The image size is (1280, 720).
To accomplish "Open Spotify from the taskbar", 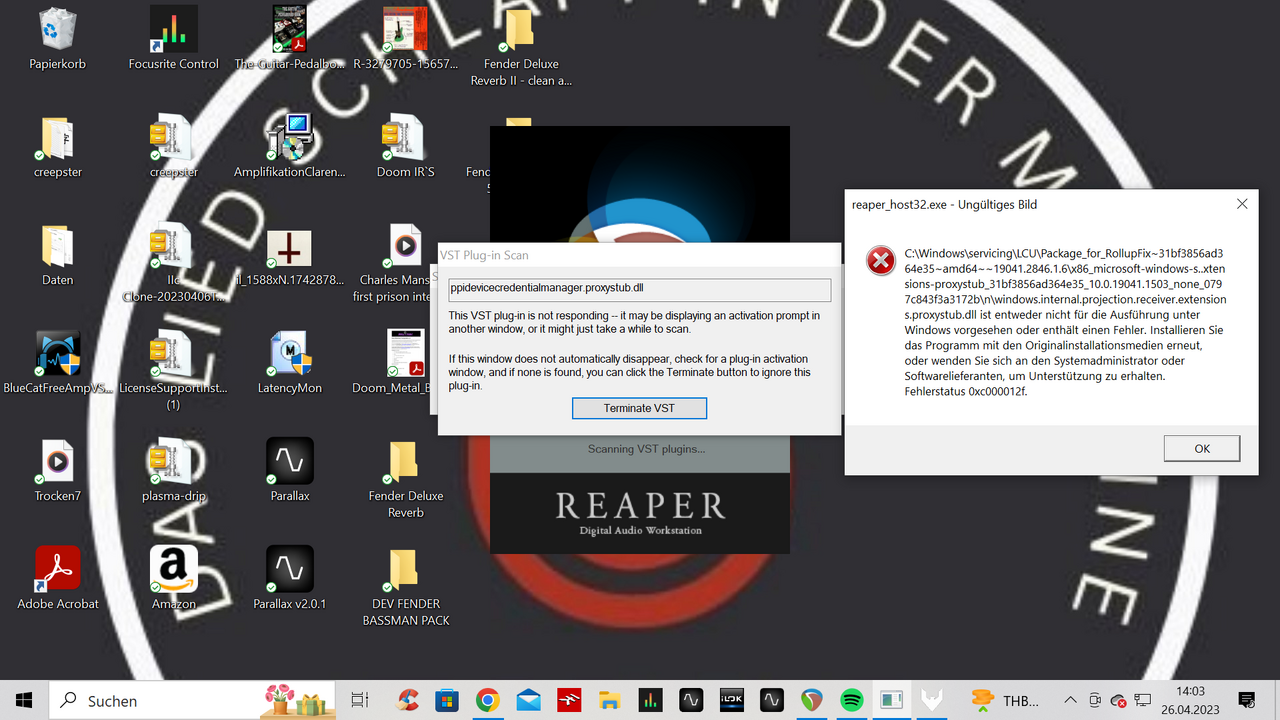I will click(852, 700).
